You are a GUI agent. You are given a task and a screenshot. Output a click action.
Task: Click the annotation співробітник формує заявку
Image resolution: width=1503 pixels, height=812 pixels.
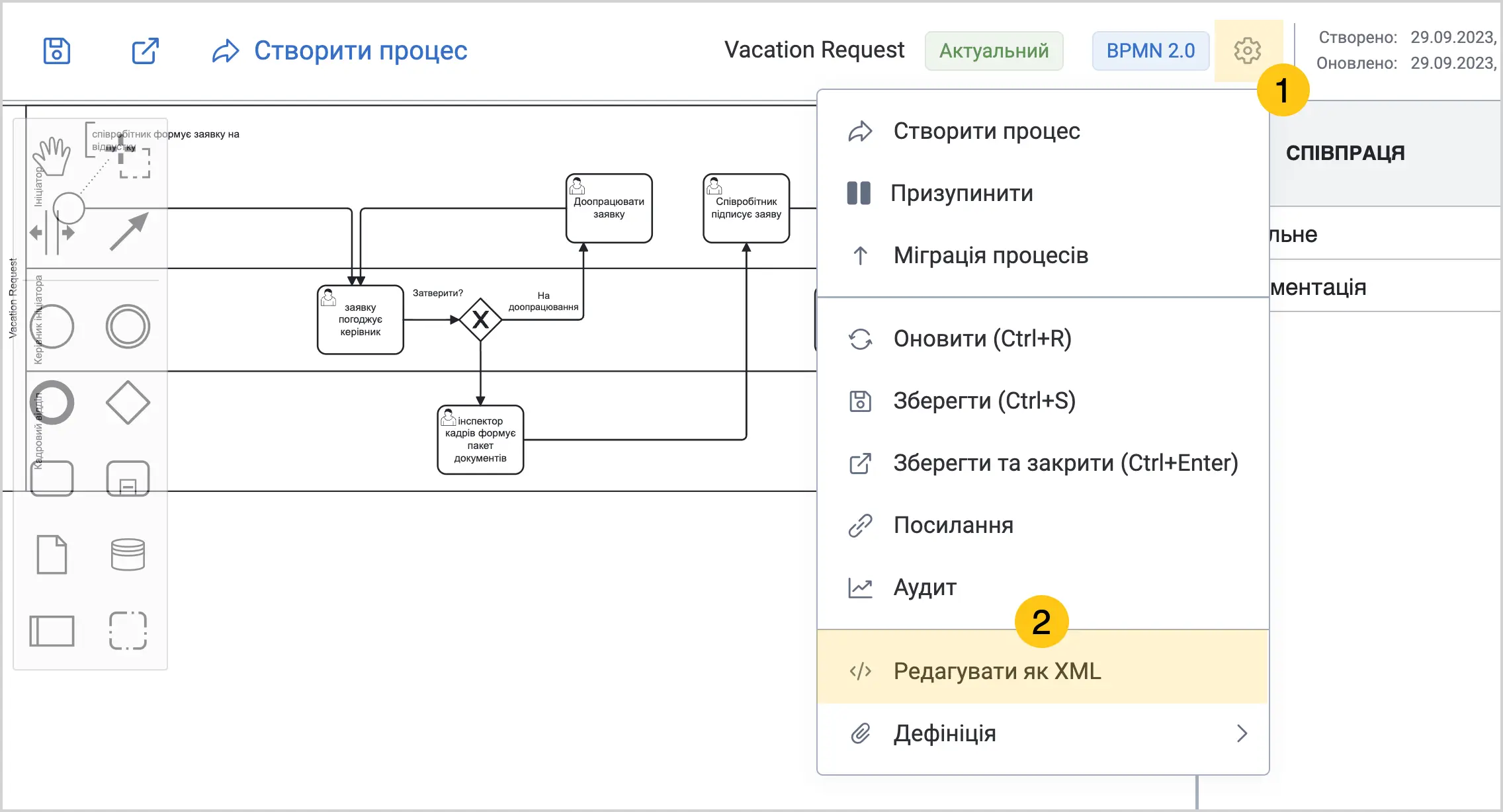pyautogui.click(x=165, y=140)
